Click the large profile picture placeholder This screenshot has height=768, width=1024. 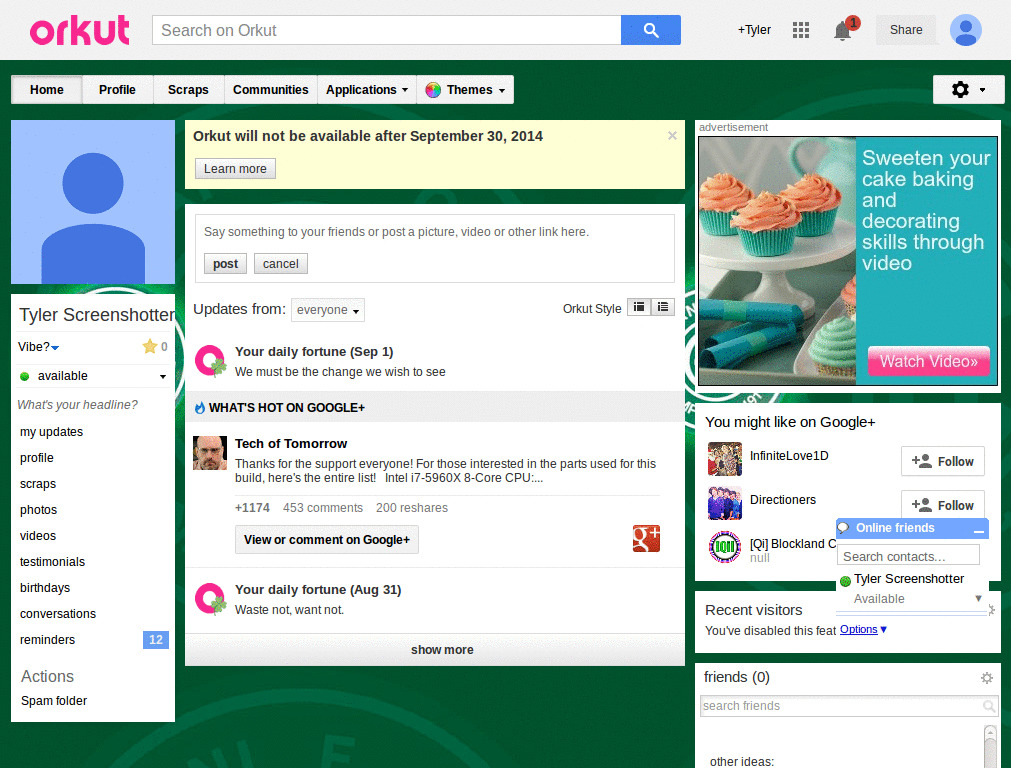93,202
